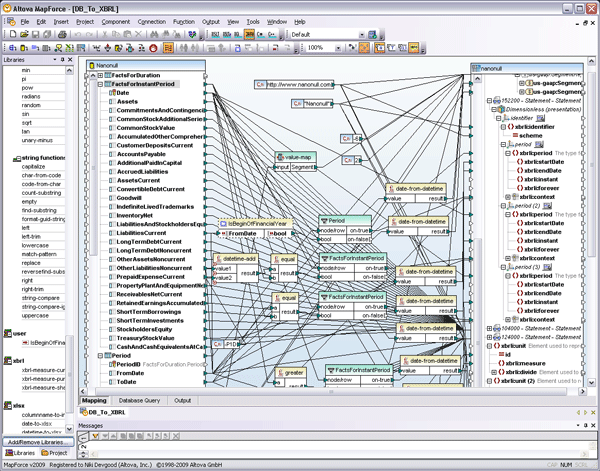Open the Libraries panel menu arrow

tap(55, 60)
